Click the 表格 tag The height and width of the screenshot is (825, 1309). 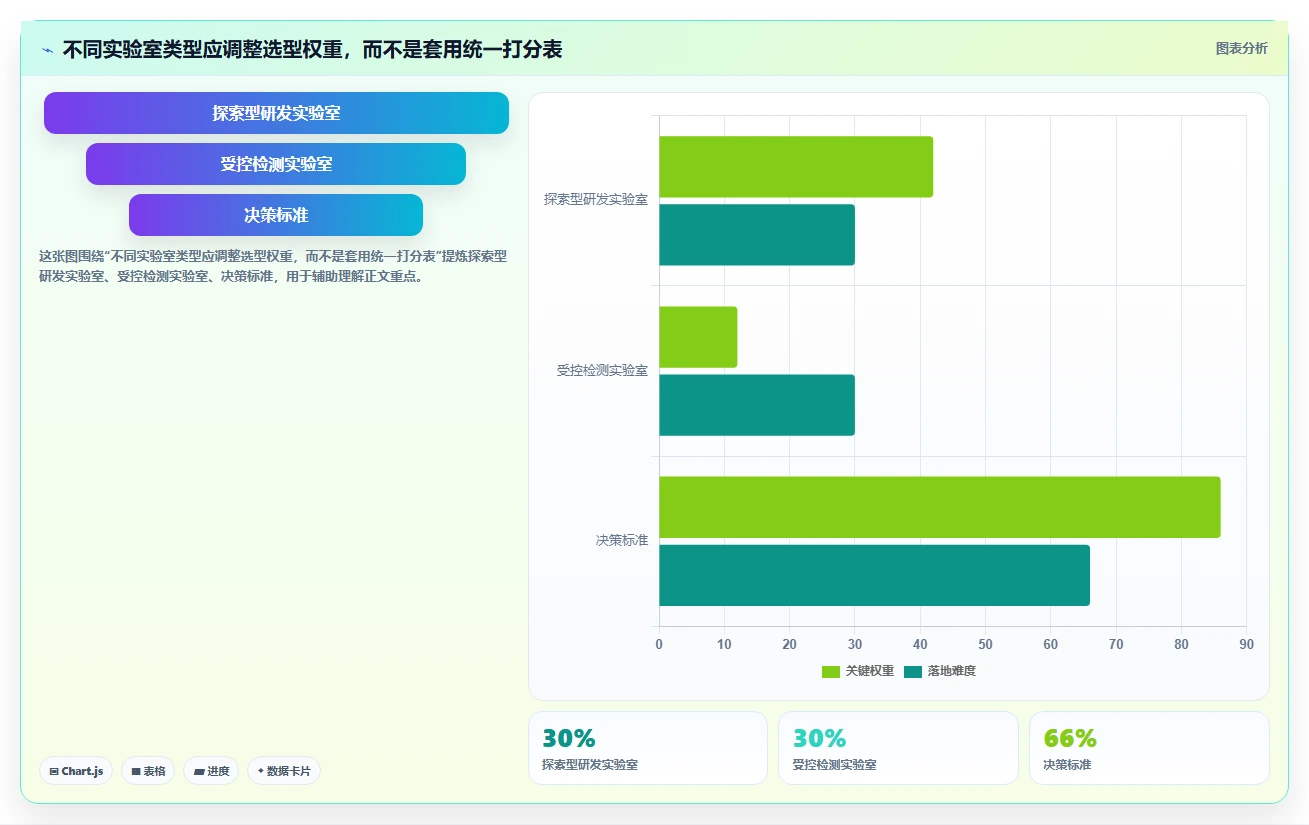click(148, 771)
